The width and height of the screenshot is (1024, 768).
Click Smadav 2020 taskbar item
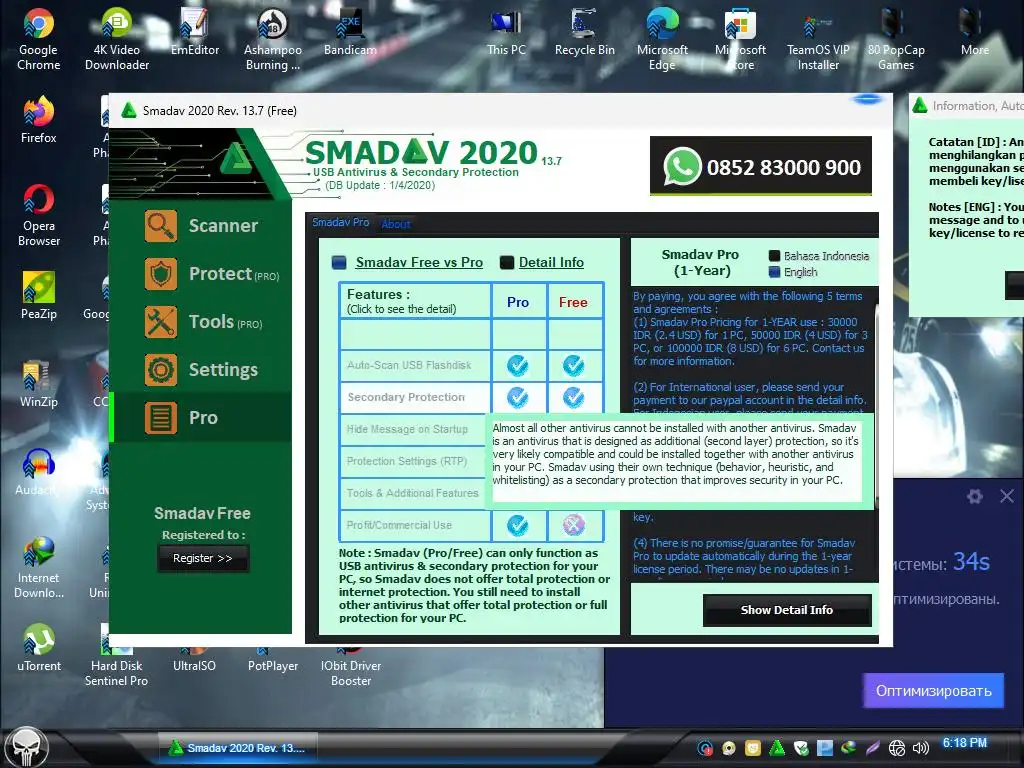238,748
